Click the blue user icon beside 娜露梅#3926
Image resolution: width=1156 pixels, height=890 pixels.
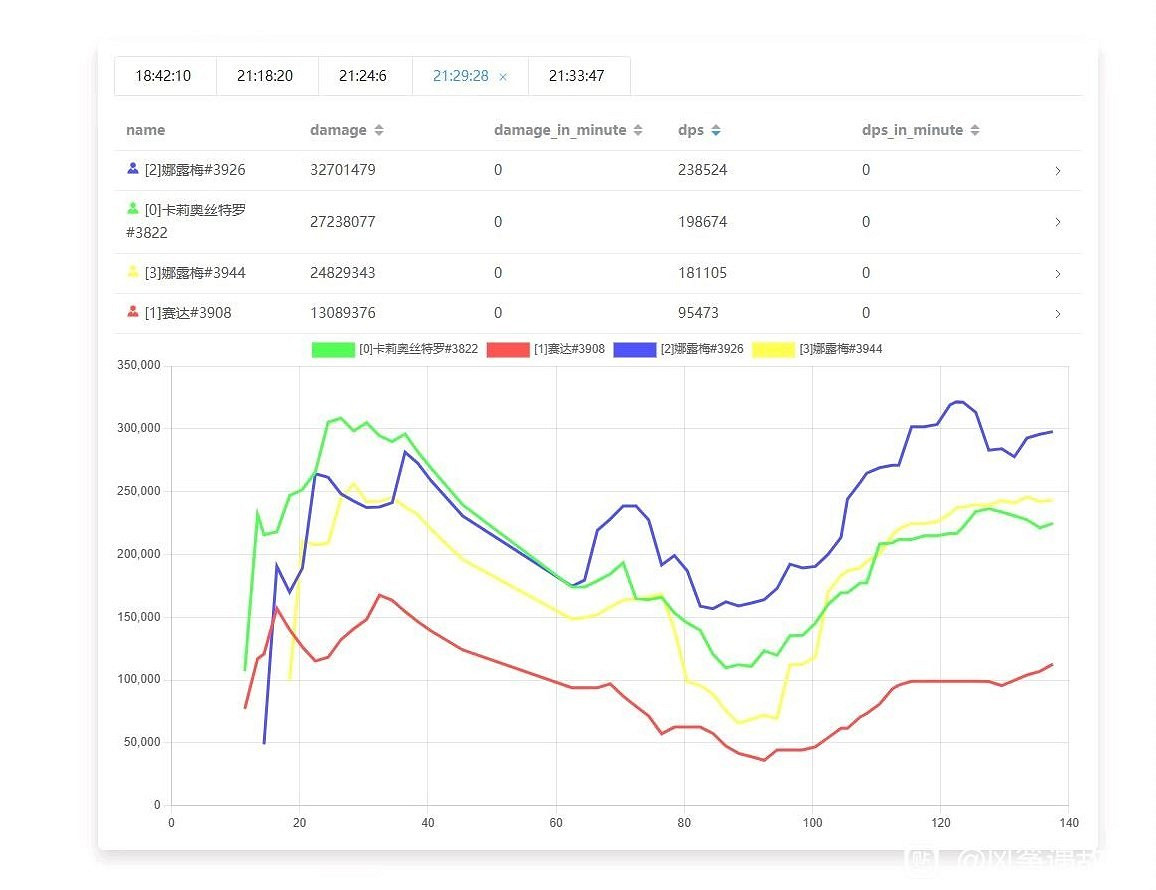pyautogui.click(x=133, y=169)
